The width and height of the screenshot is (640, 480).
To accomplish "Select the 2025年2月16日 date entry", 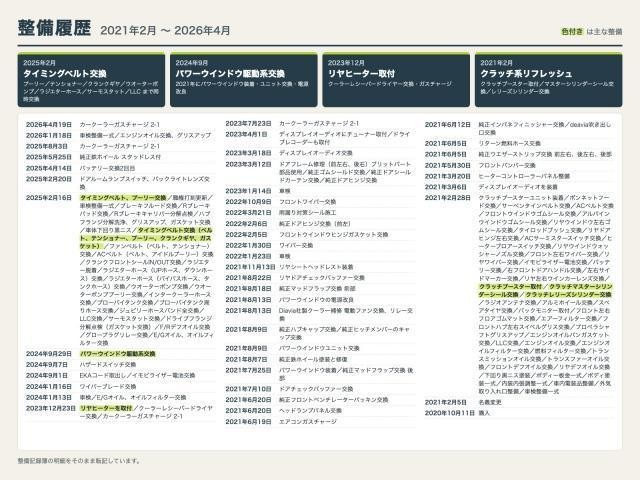I will pos(49,198).
